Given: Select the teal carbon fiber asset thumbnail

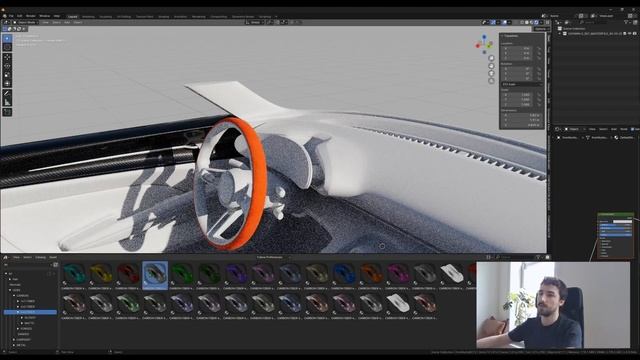Looking at the screenshot, I should tap(75, 276).
